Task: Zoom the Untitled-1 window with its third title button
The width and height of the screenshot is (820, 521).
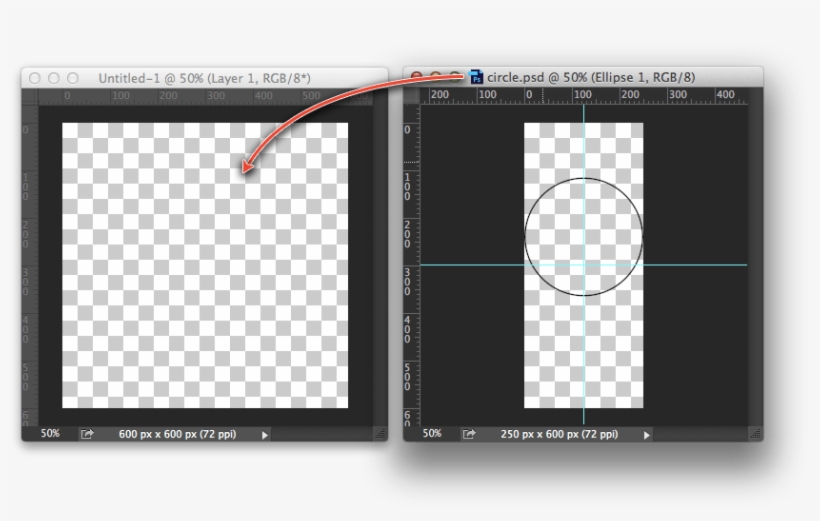Action: coord(73,78)
